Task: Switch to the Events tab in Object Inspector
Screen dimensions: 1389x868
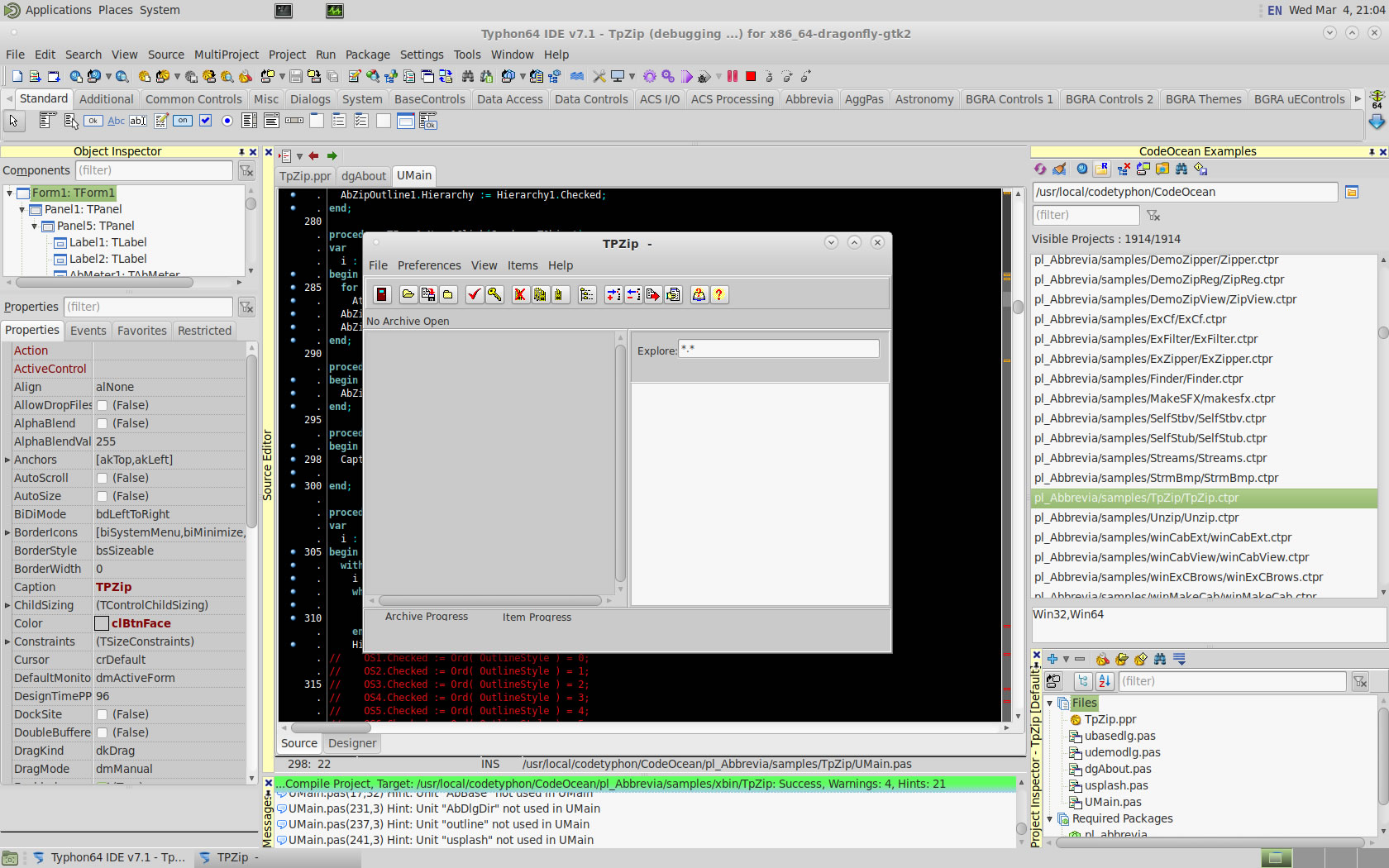Action: pyautogui.click(x=88, y=331)
